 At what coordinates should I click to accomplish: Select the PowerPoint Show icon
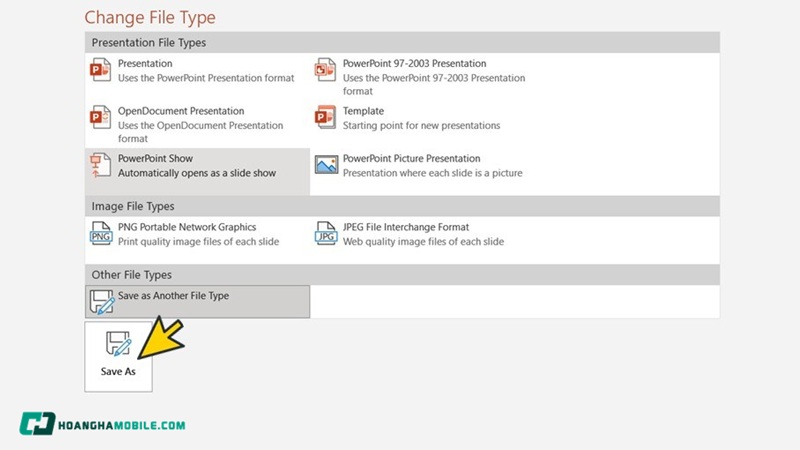tap(101, 165)
